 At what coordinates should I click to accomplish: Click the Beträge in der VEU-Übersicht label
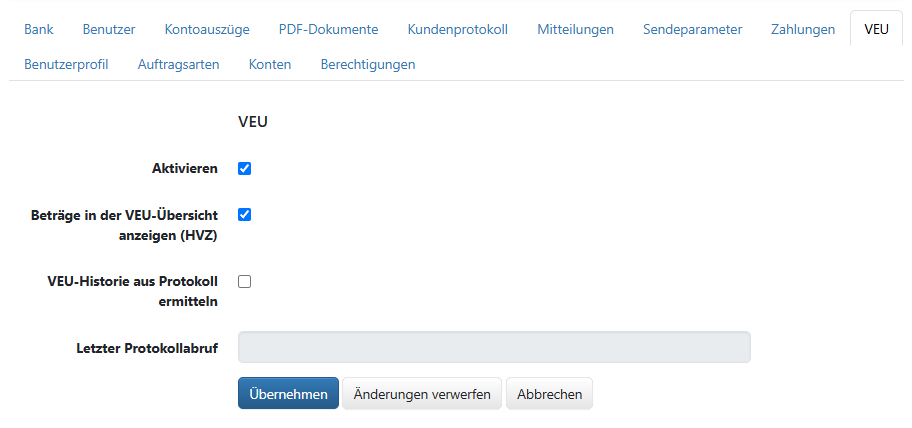(x=124, y=226)
